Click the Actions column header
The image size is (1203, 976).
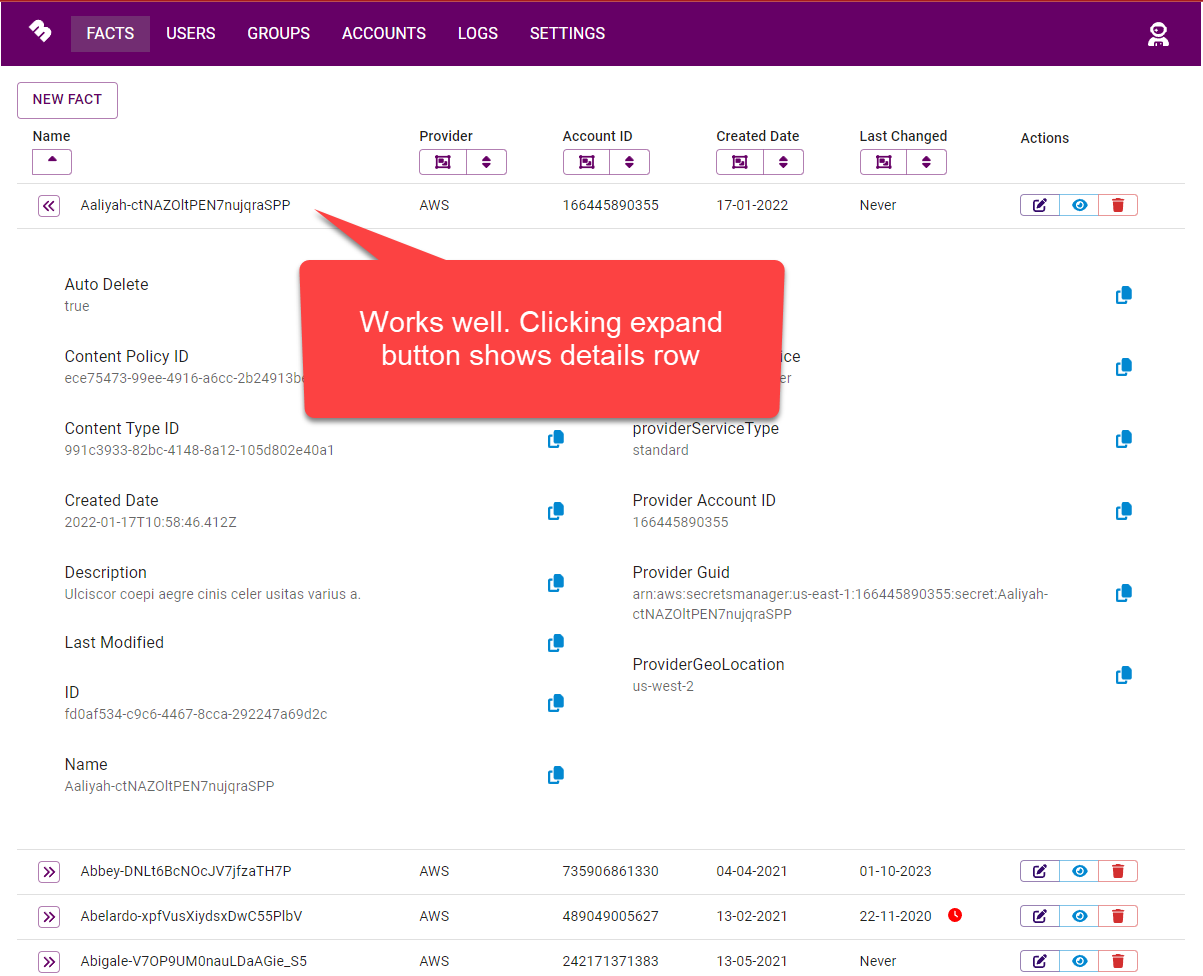coord(1045,138)
